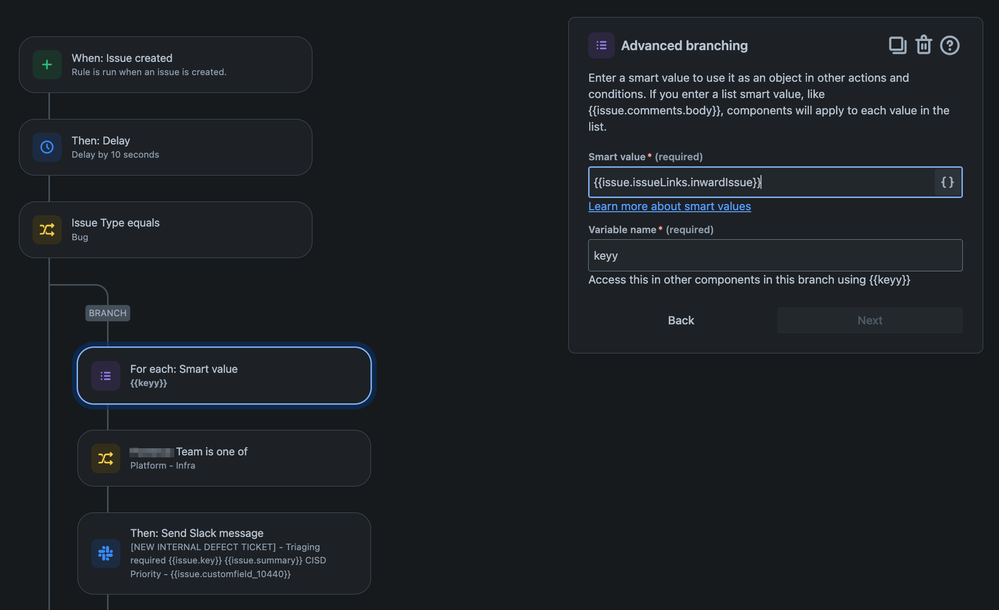Image resolution: width=999 pixels, height=610 pixels.
Task: Open the smart value picker braces icon
Action: [x=946, y=181]
